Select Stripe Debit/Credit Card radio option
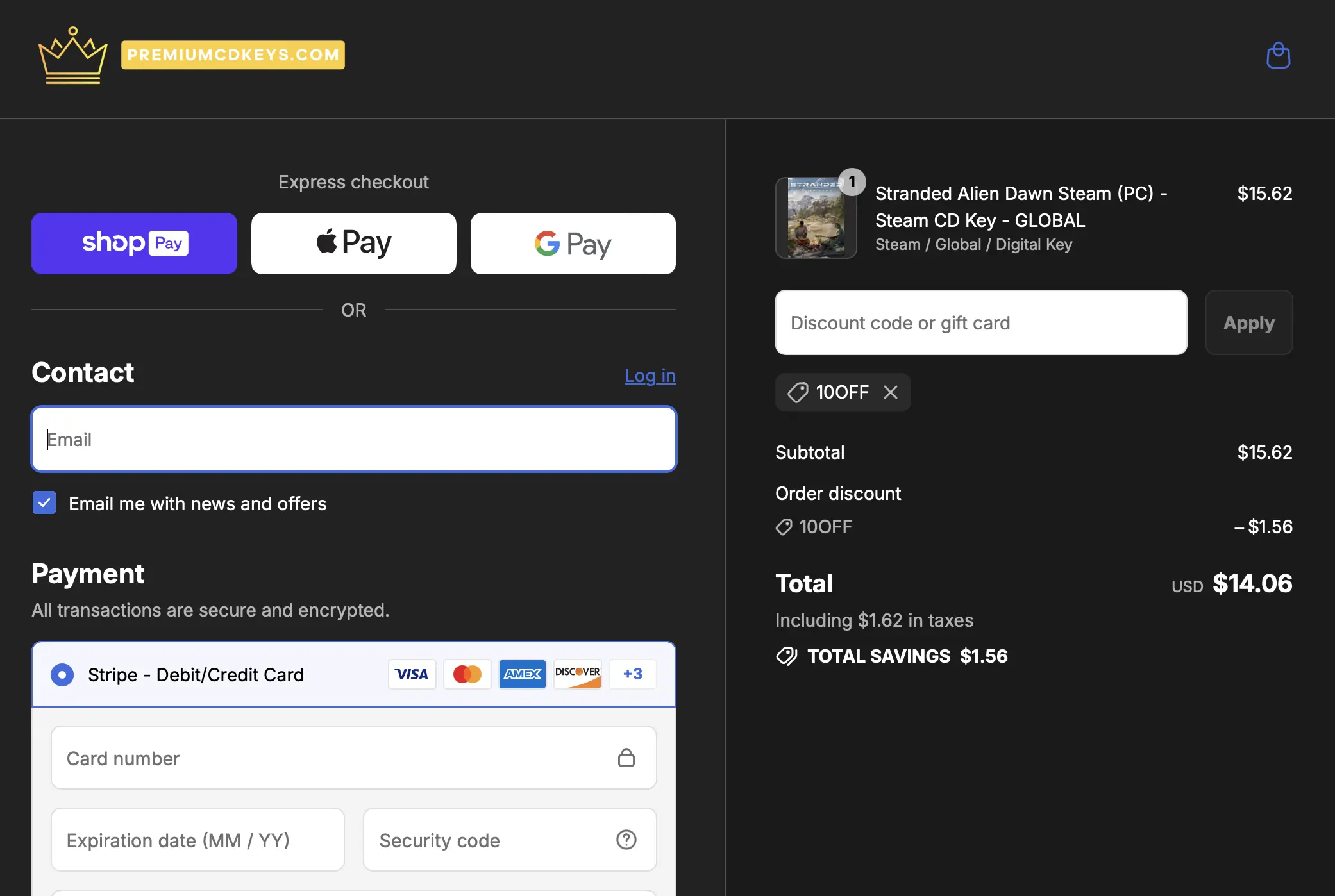 (62, 675)
